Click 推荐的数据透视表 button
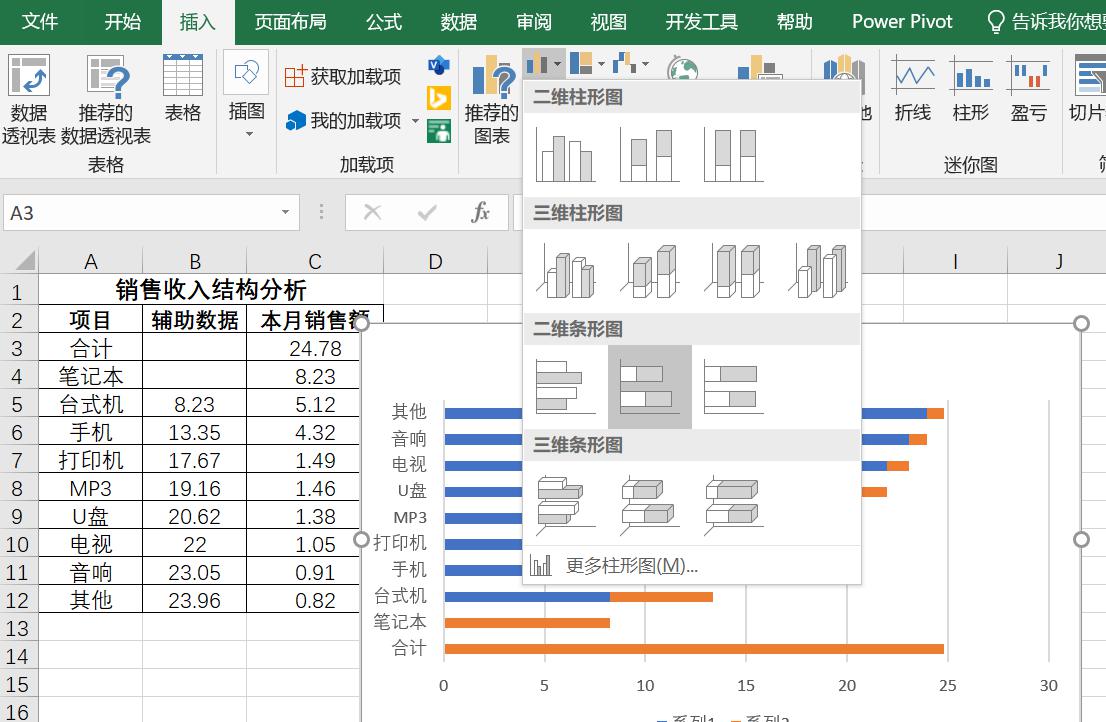This screenshot has width=1106, height=722. click(x=106, y=99)
